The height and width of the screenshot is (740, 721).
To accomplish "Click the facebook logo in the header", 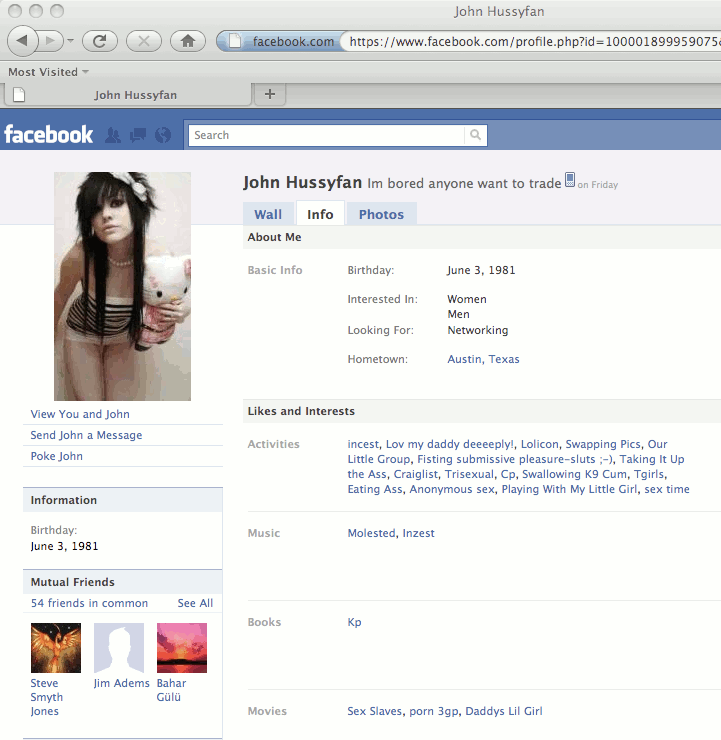I will tap(48, 135).
